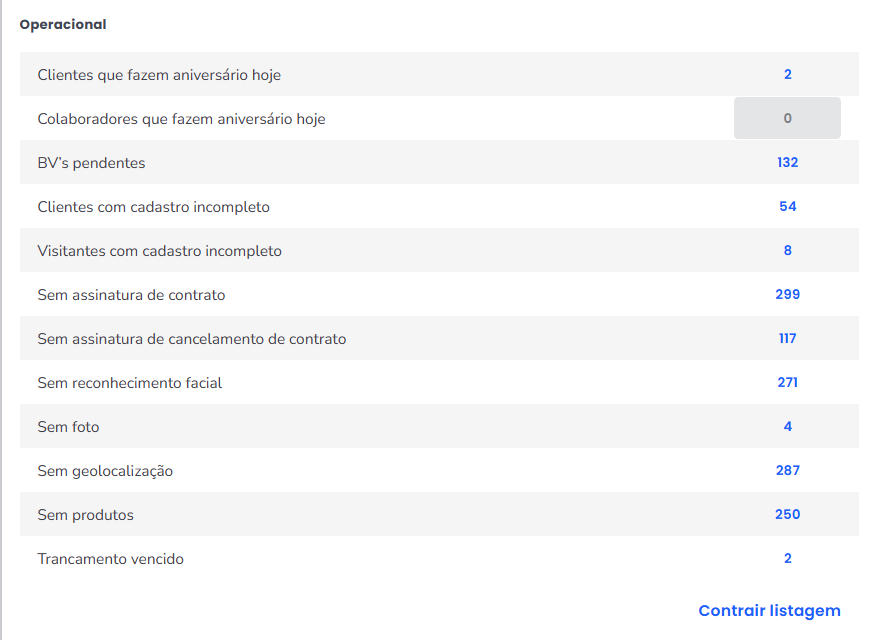Viewport: 875px width, 640px height.
Task: Click the 271 count for facial recognition
Action: pos(788,383)
